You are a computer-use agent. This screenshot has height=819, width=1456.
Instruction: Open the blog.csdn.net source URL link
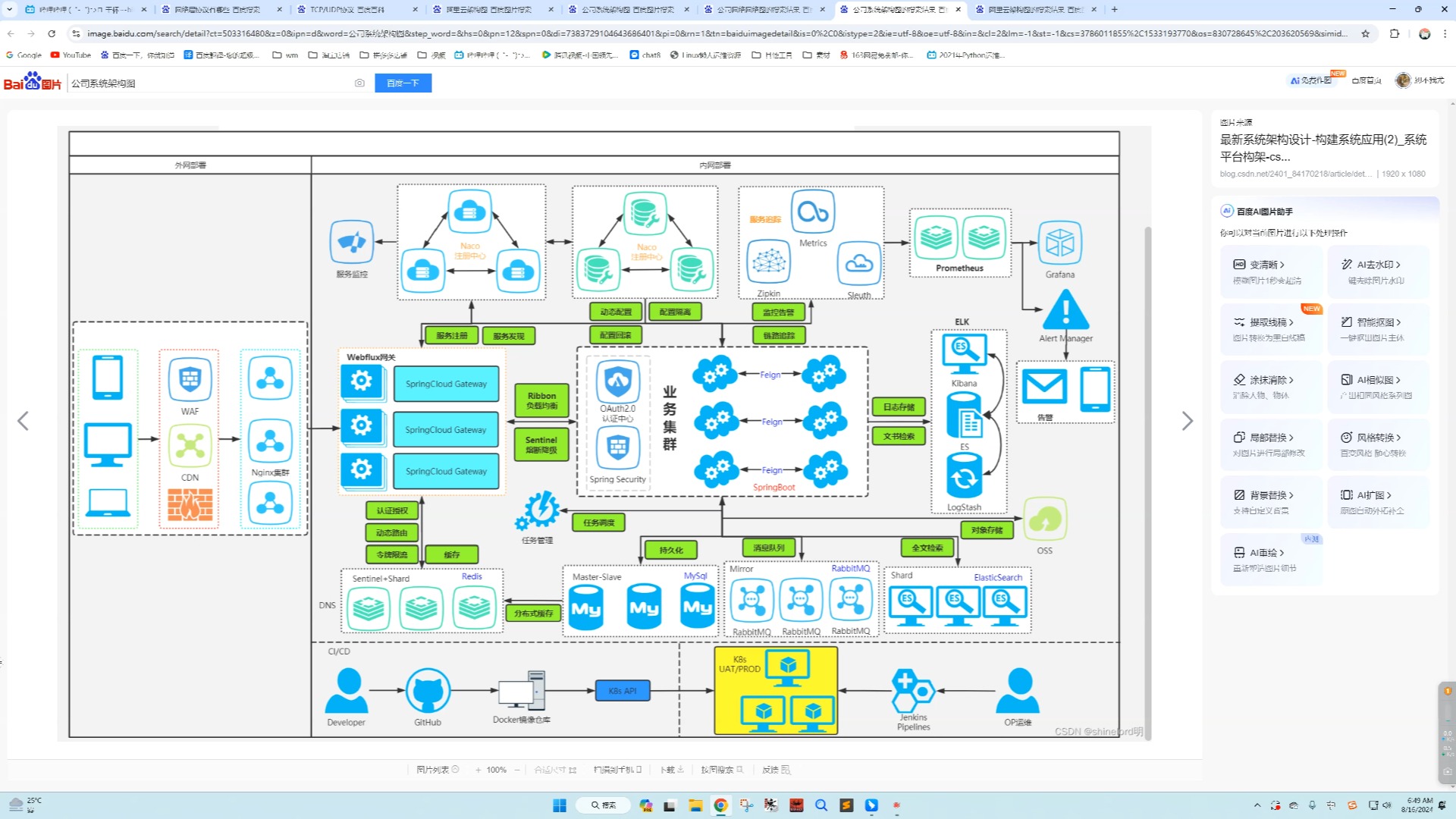1295,174
